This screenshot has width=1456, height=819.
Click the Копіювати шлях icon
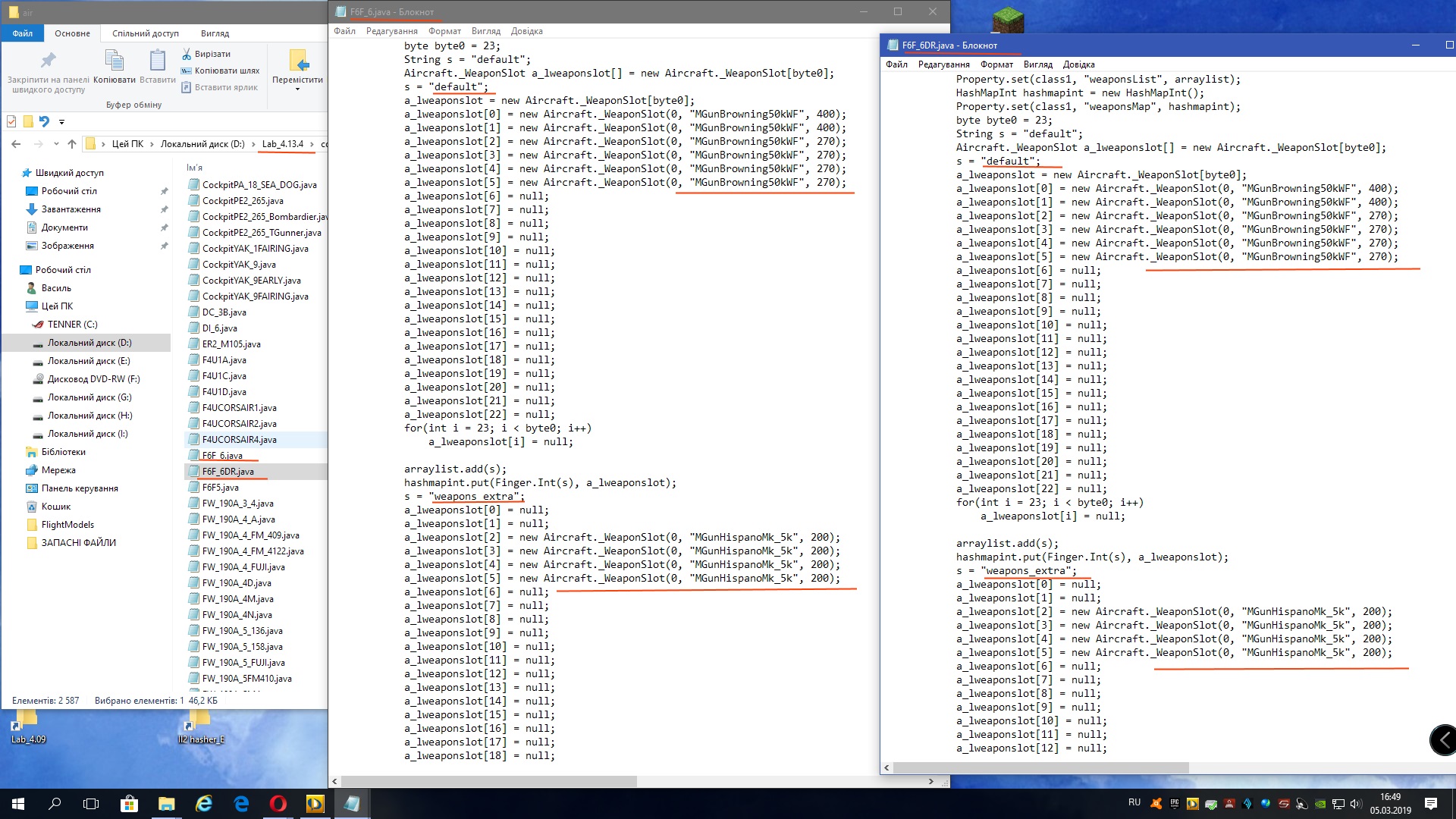point(187,71)
